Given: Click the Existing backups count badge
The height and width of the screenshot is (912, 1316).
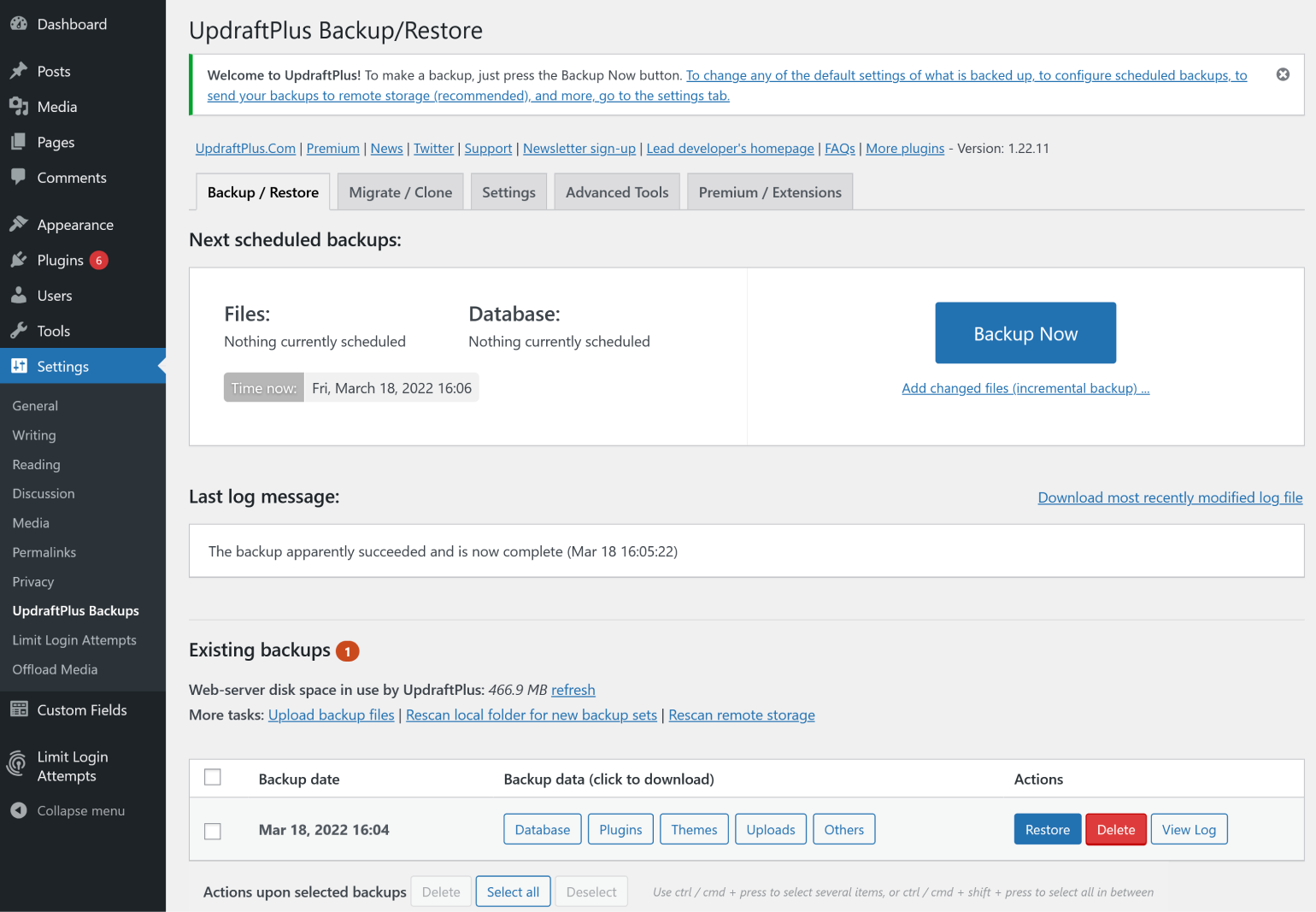Looking at the screenshot, I should [348, 651].
